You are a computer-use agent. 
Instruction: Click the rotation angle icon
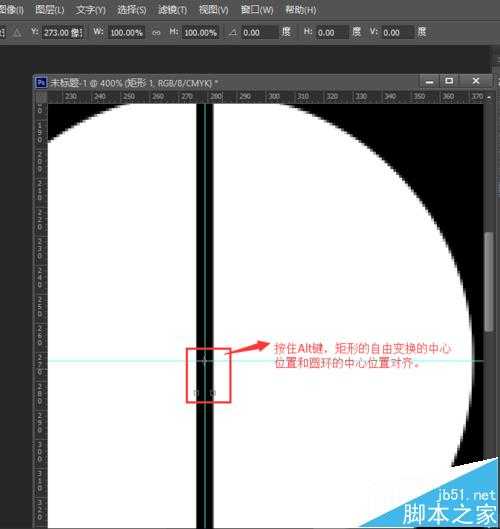tap(233, 32)
